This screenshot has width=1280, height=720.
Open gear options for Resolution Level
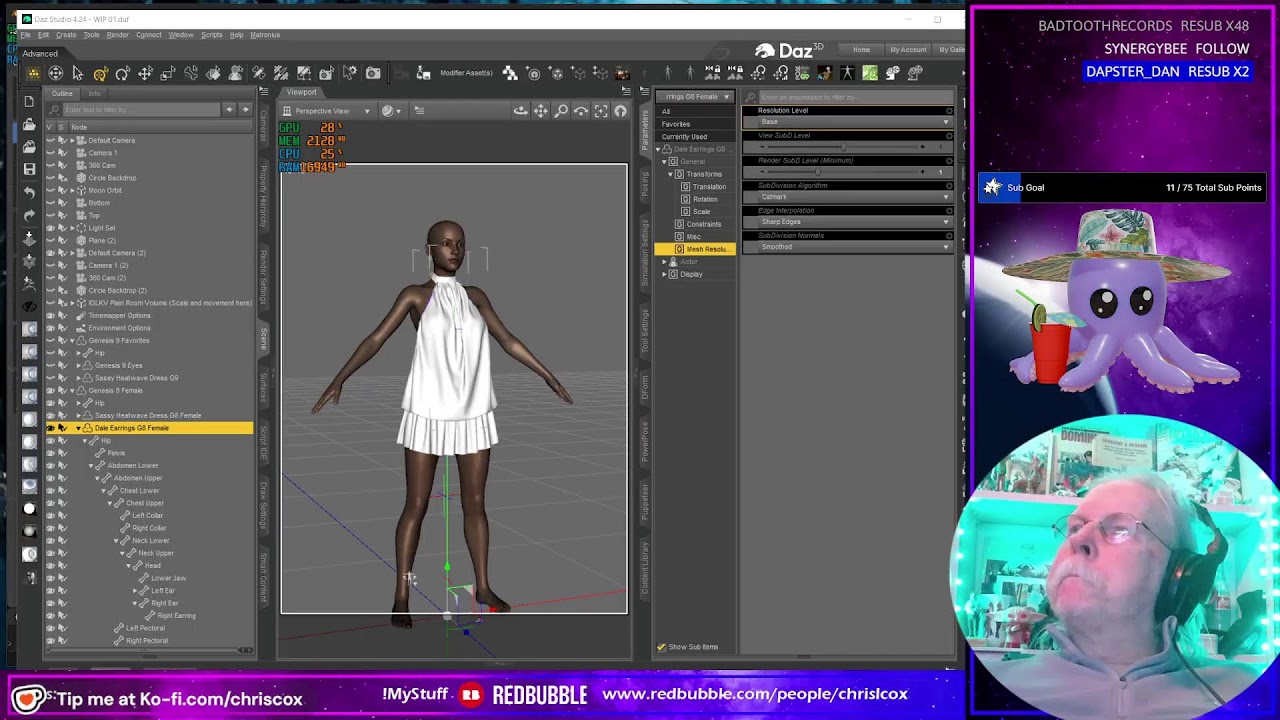click(x=949, y=111)
